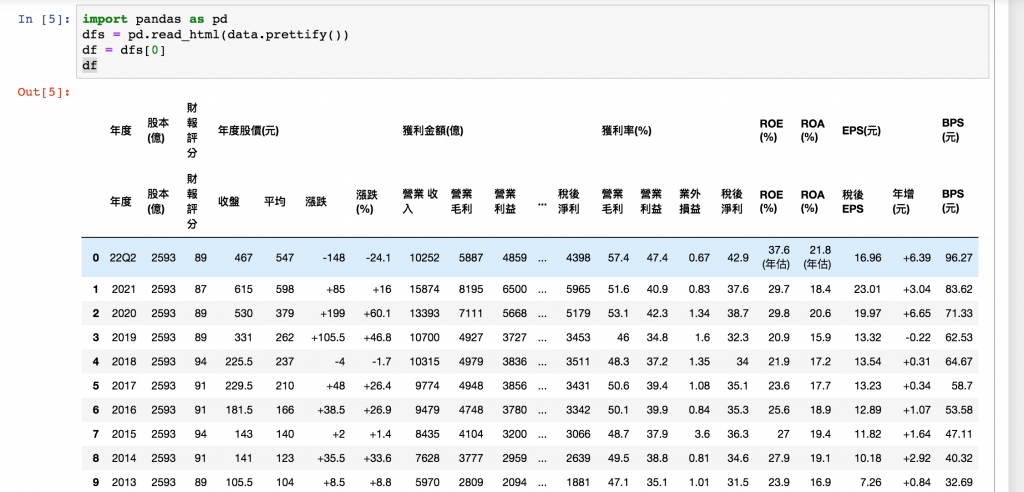Click BPS value 96.27

tap(959, 258)
